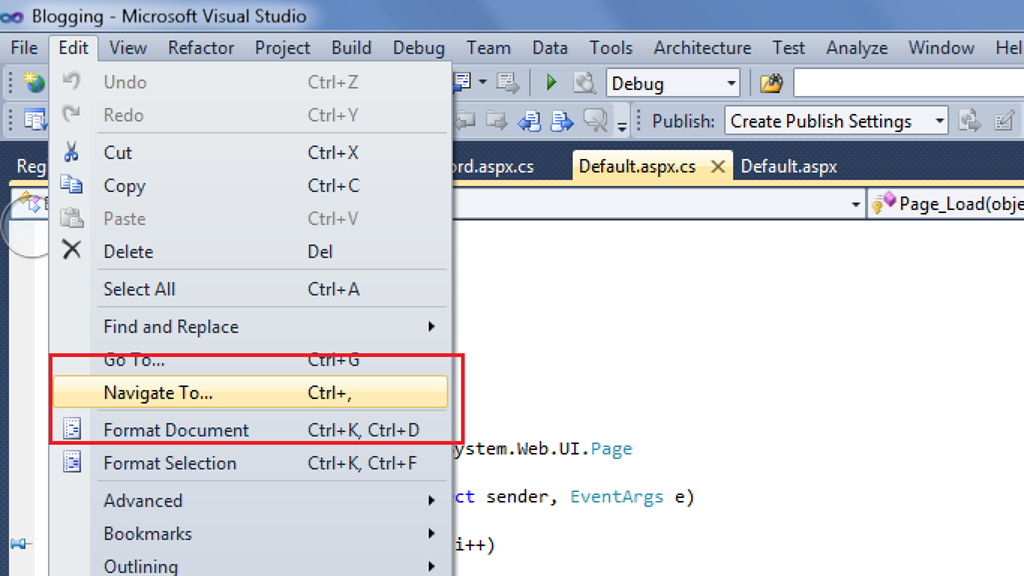Choose Cut from Edit menu
The image size is (1024, 576).
pyautogui.click(x=251, y=152)
